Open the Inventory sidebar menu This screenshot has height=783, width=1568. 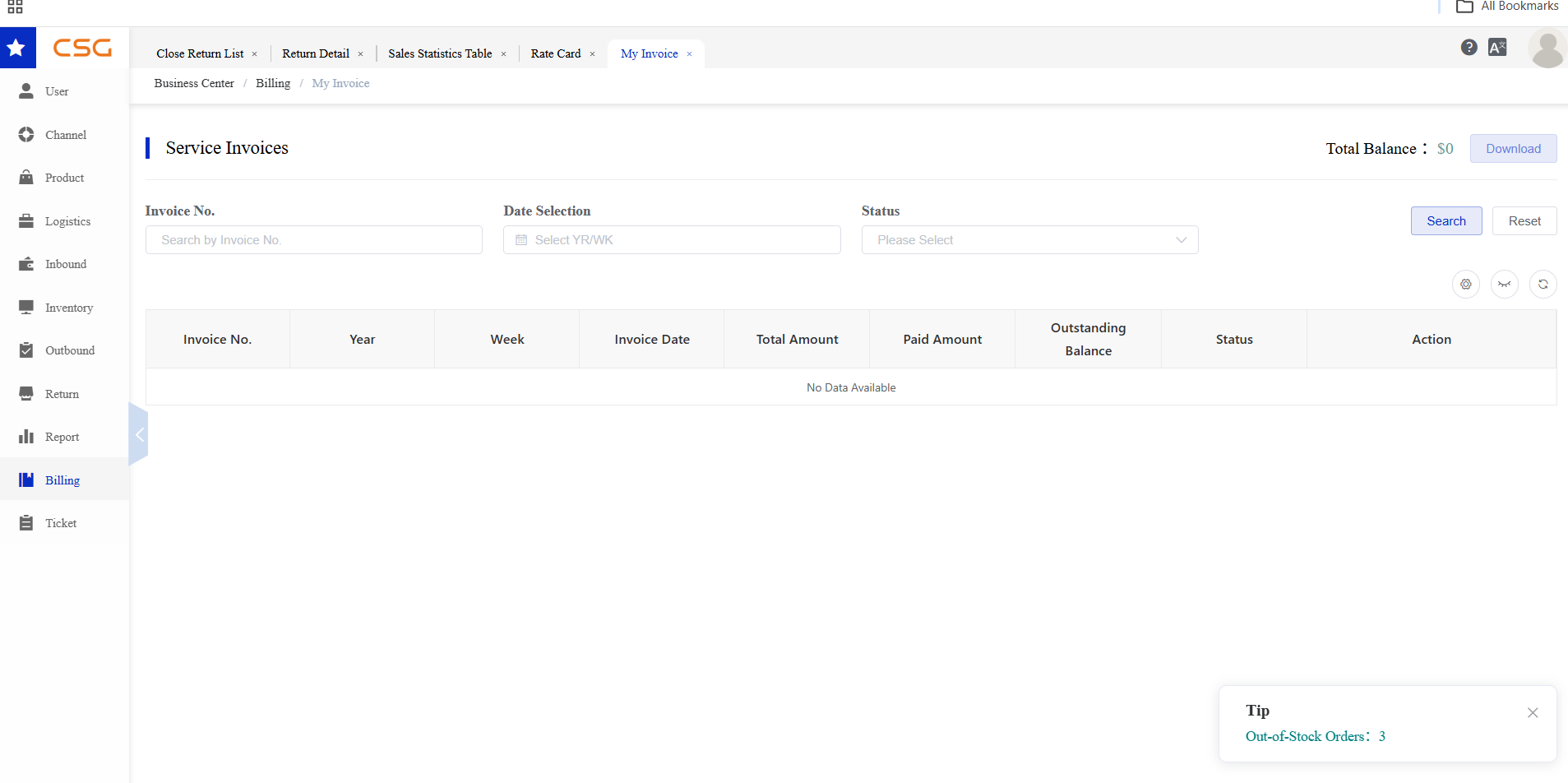point(64,308)
